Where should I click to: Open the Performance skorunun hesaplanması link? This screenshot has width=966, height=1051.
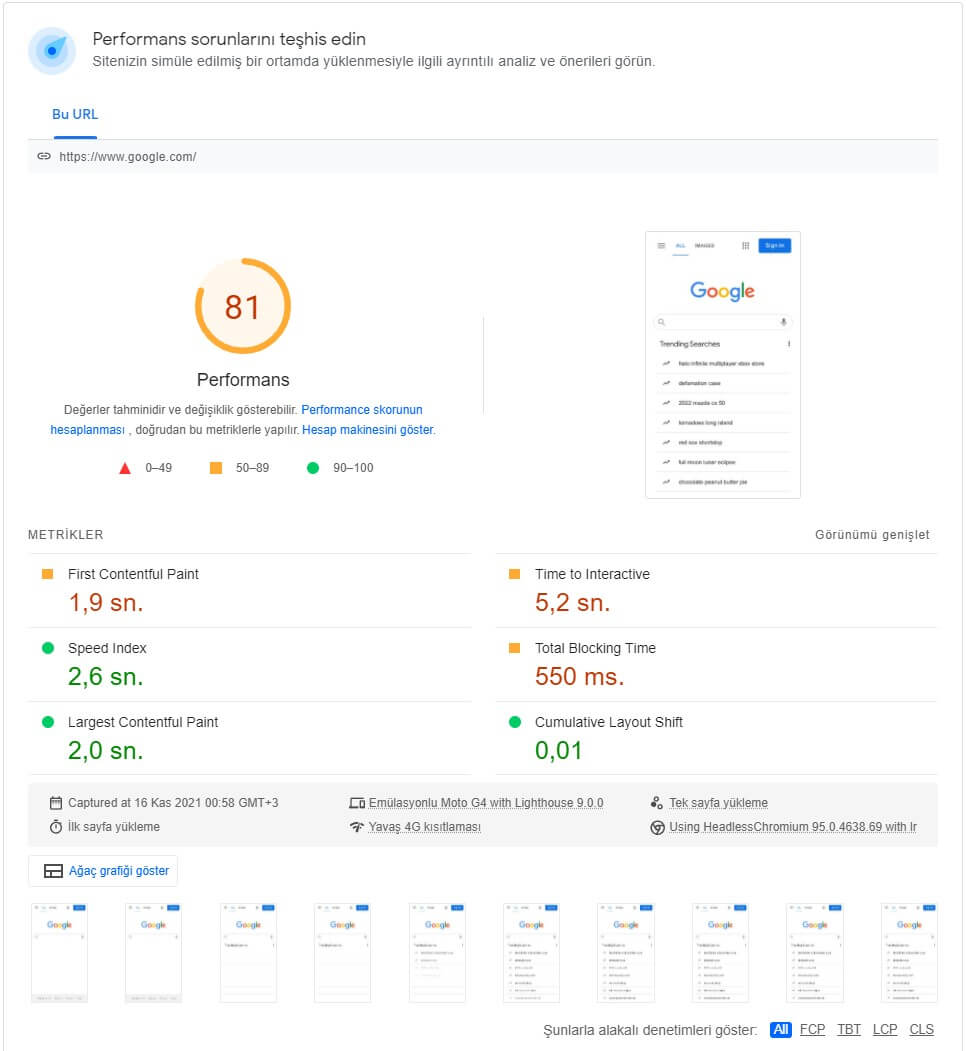[361, 410]
